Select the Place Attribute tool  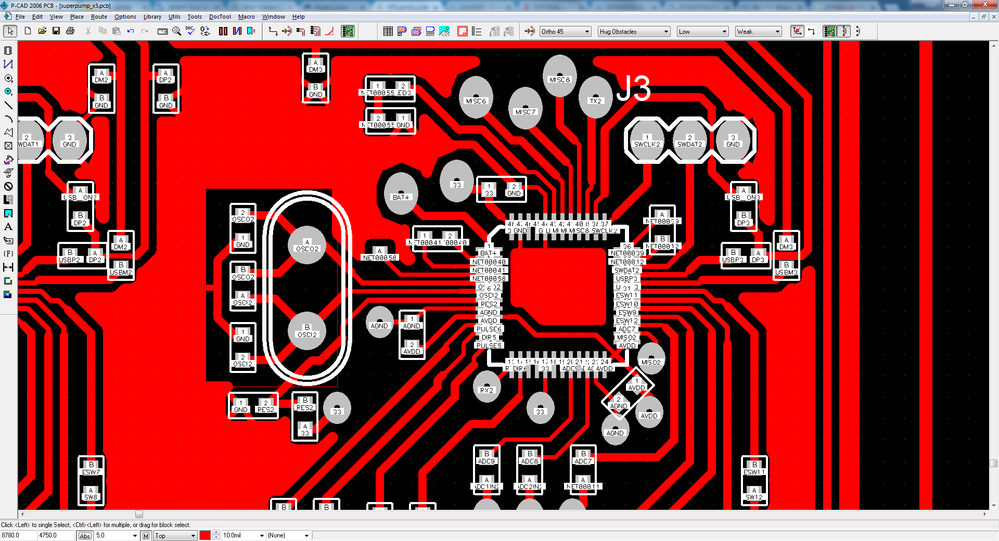[8, 240]
